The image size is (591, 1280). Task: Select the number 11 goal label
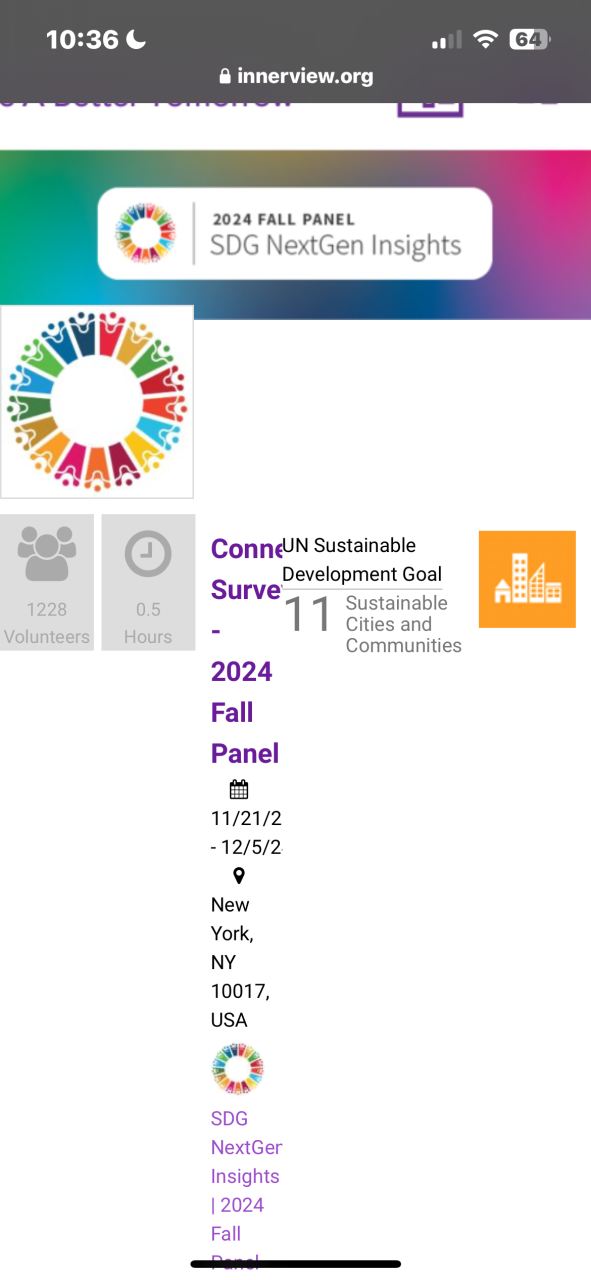tap(308, 615)
